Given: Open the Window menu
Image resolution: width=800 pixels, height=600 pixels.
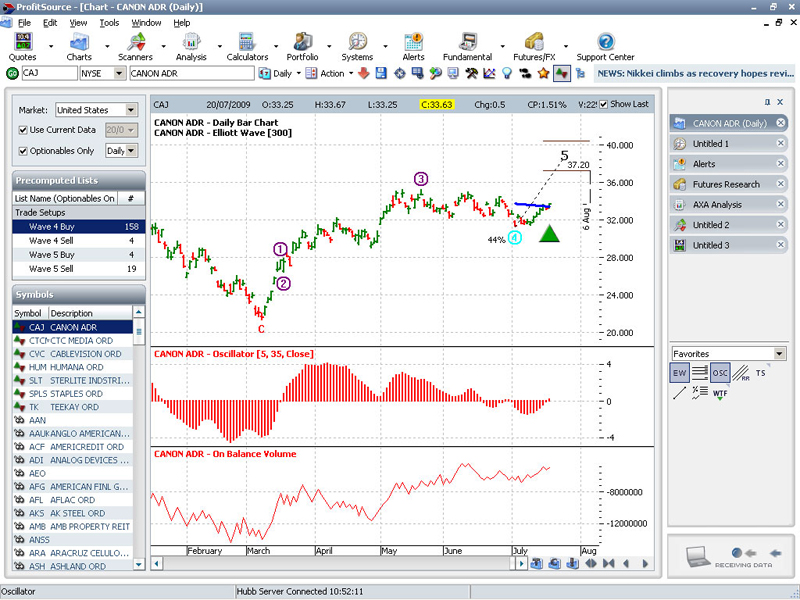Looking at the screenshot, I should pos(146,23).
